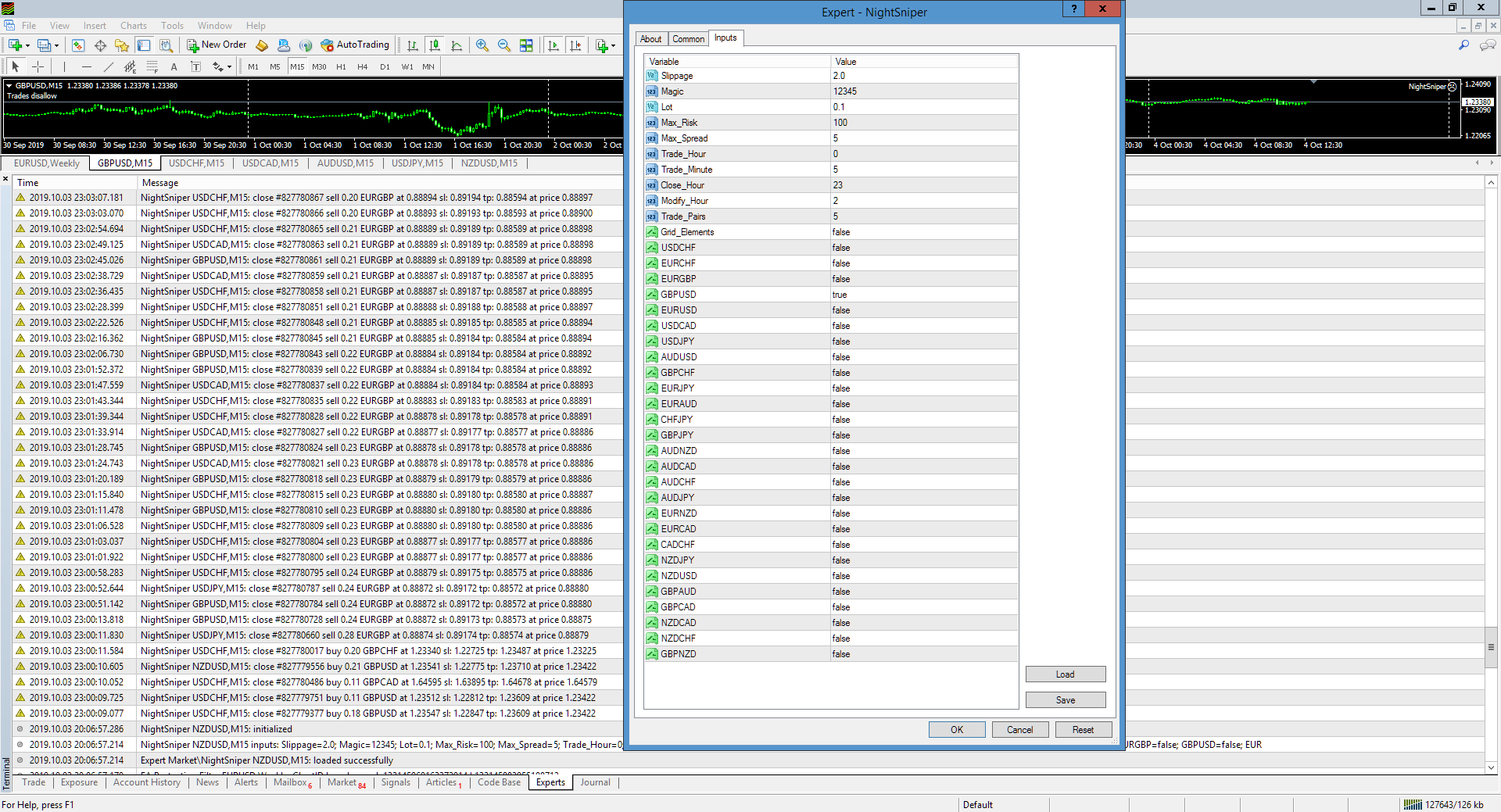Select the Trendline drawing tool
The height and width of the screenshot is (812, 1501).
click(108, 66)
